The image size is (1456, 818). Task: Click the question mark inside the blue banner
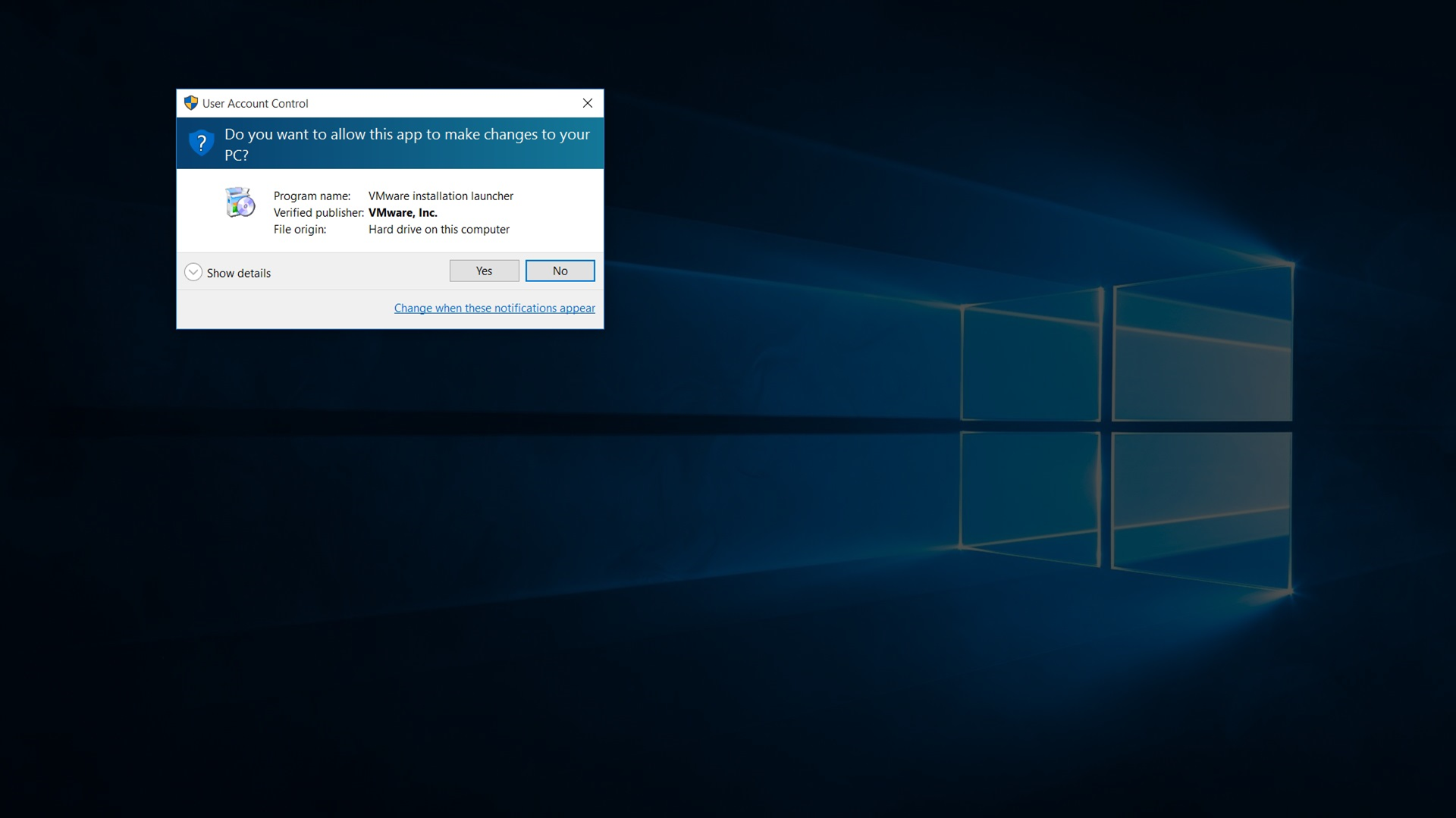[201, 143]
